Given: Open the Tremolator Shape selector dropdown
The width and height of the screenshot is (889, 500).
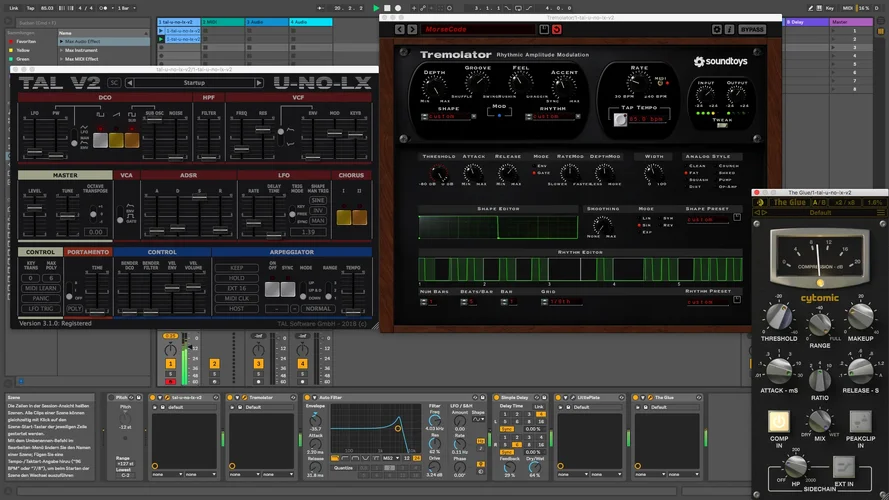Looking at the screenshot, I should click(448, 116).
